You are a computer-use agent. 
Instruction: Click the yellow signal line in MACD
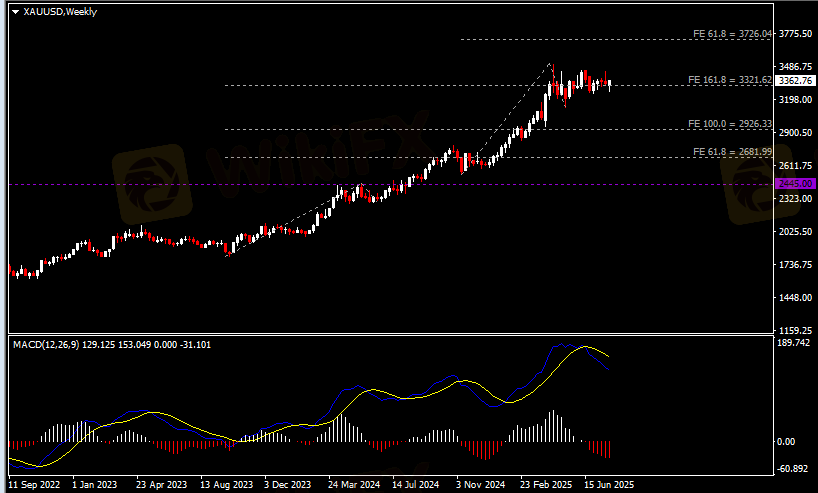584,346
